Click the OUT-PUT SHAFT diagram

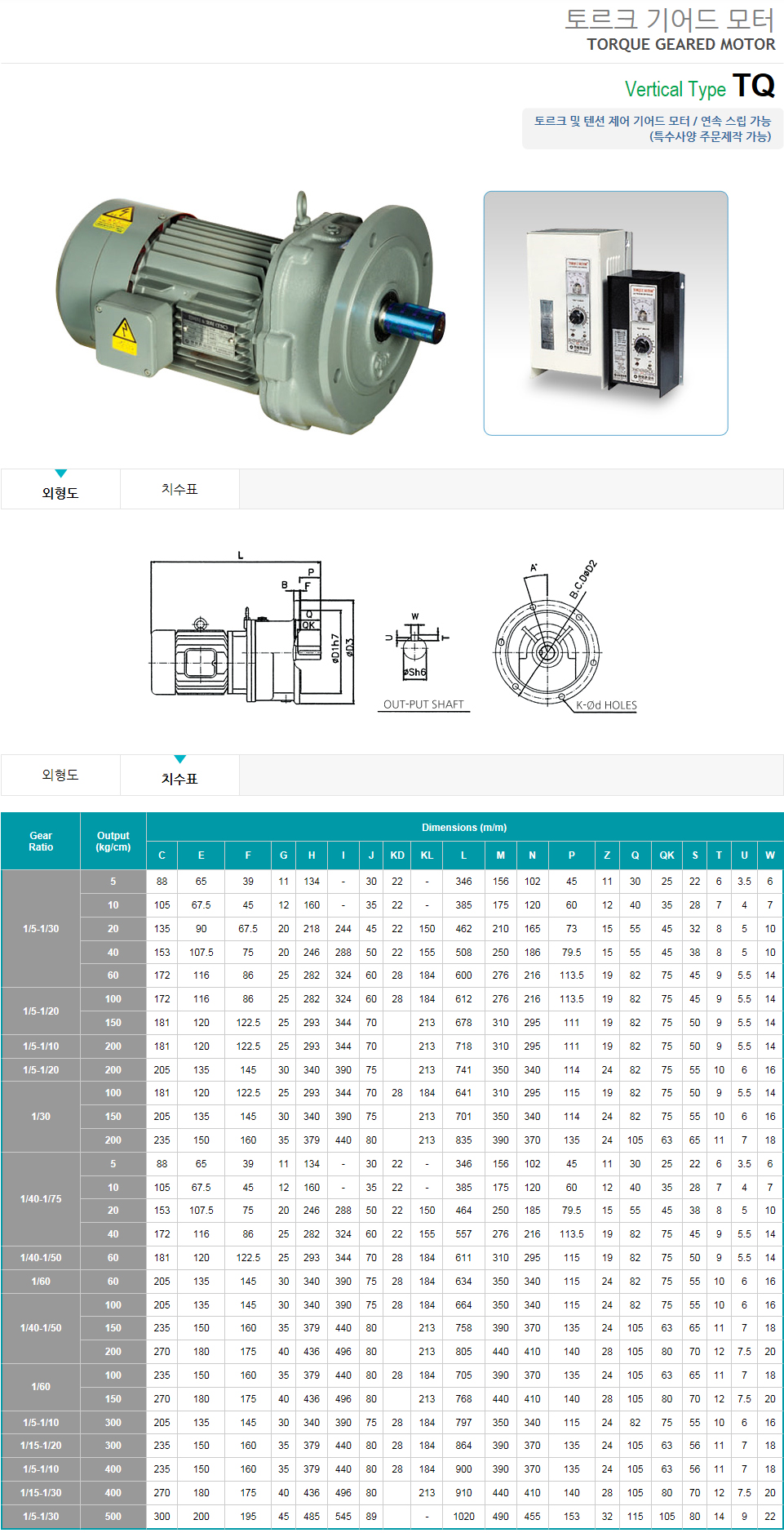[418, 653]
